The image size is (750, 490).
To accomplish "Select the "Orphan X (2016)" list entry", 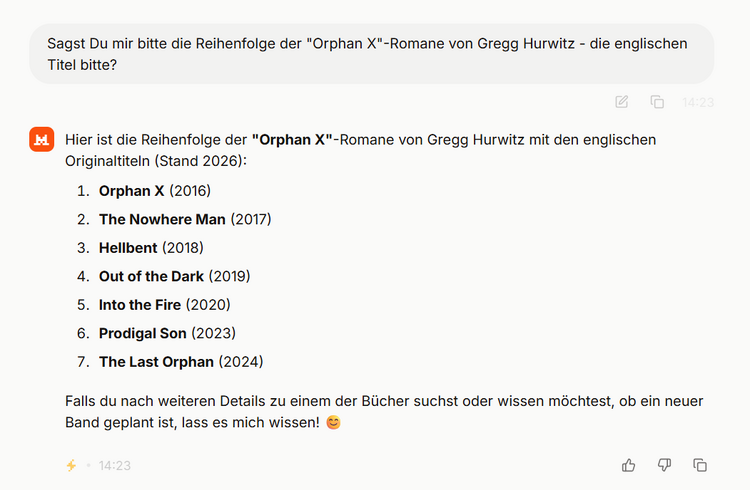I will 154,190.
